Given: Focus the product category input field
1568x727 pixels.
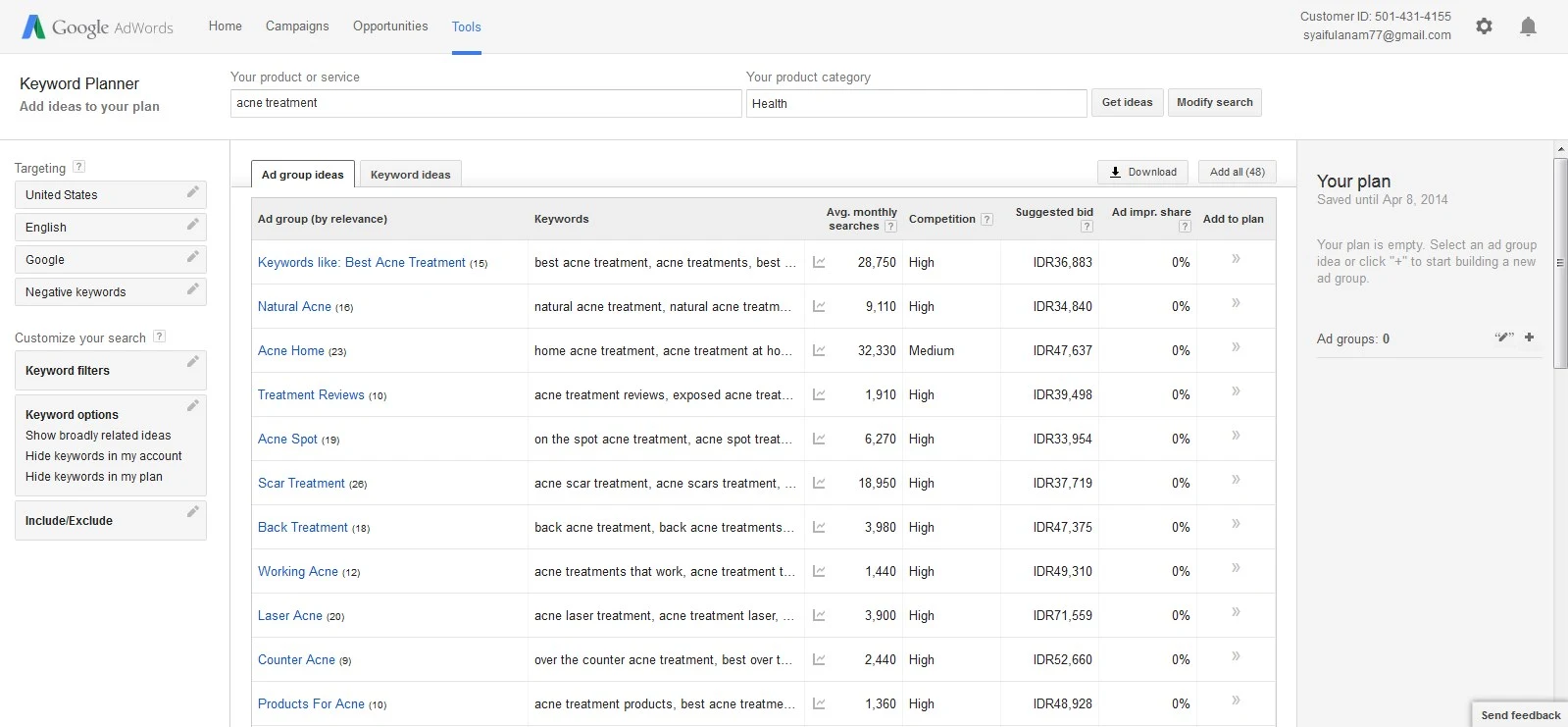Looking at the screenshot, I should pos(917,103).
